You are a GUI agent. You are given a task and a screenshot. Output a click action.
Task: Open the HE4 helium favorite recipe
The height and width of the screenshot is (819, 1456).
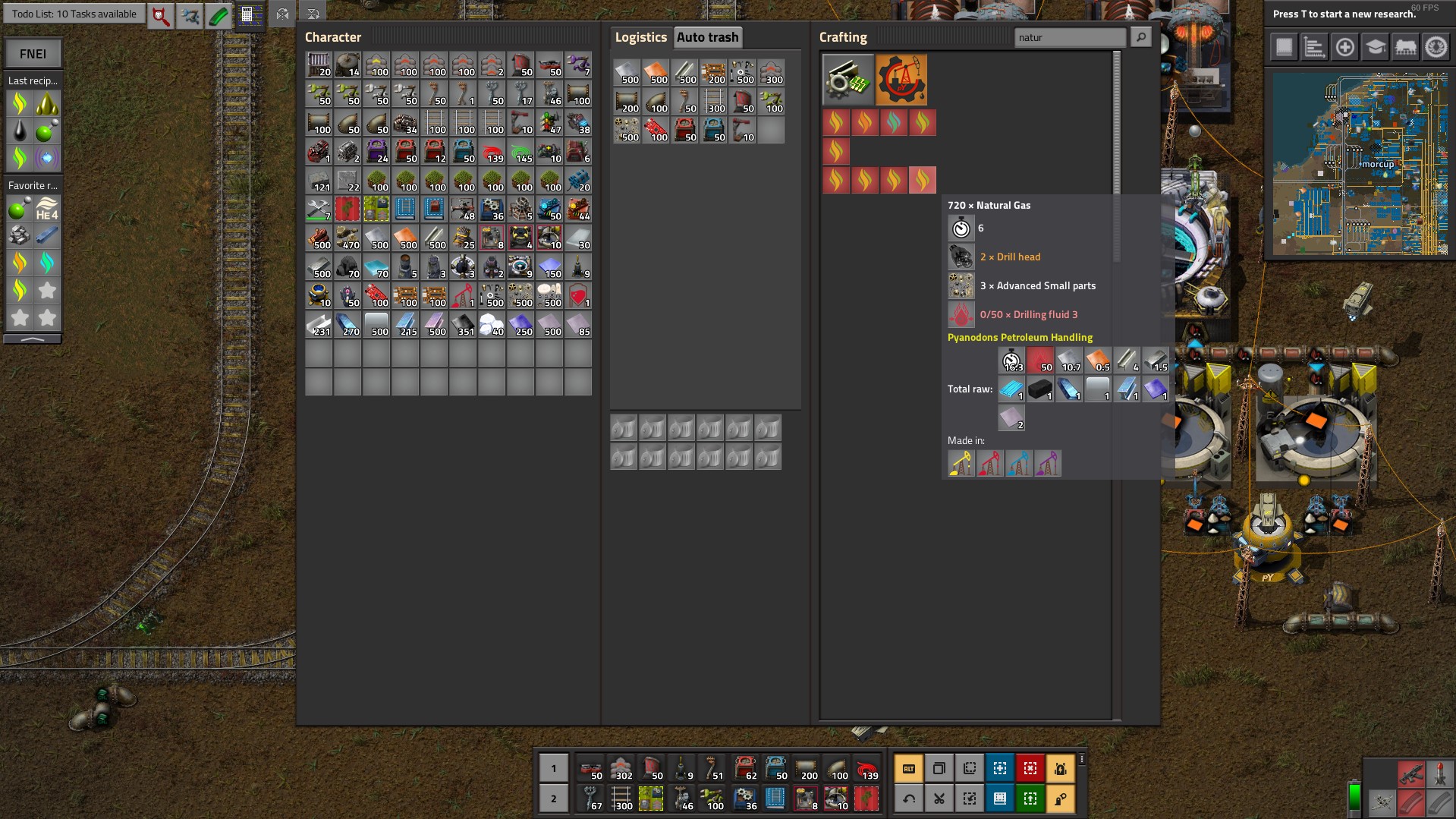(x=47, y=208)
